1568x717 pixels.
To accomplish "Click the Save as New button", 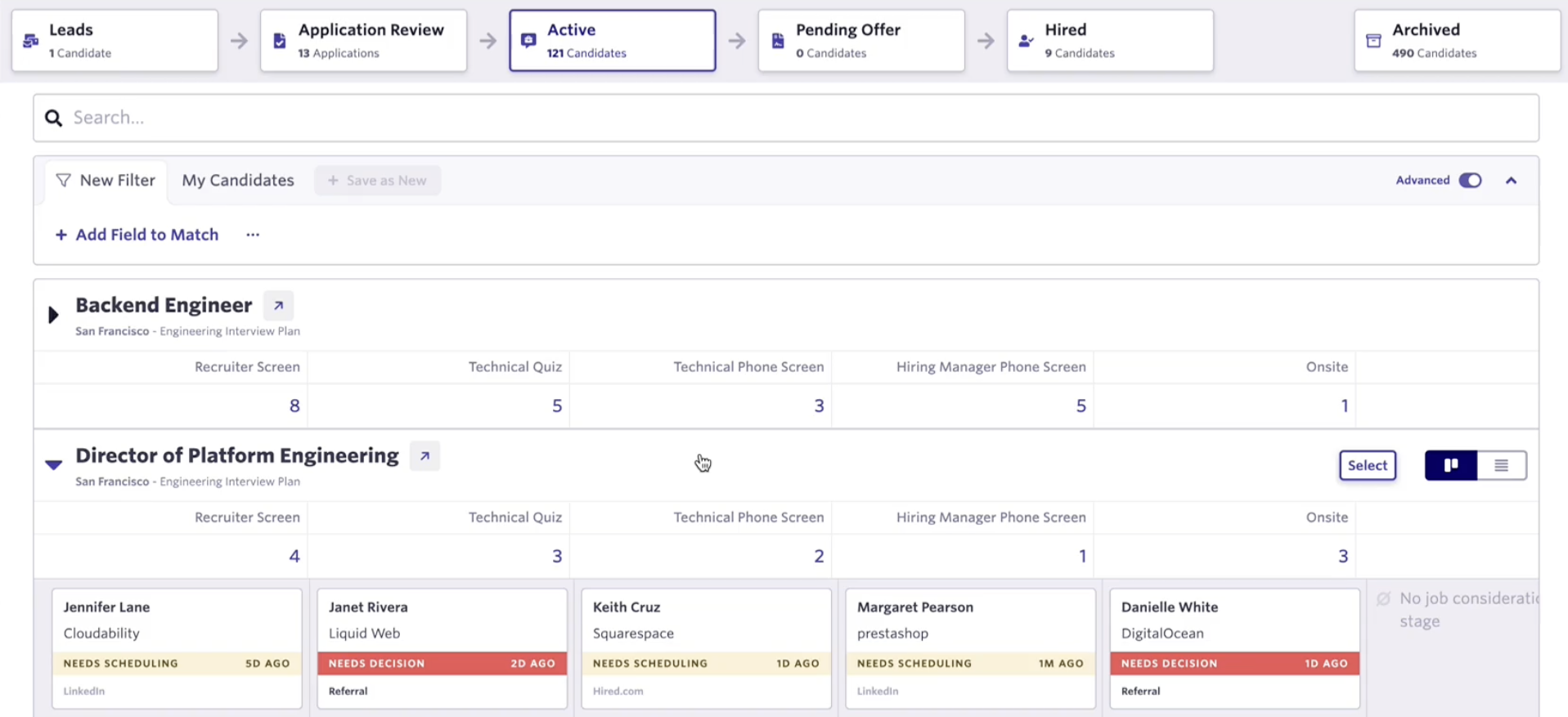I will 377,181.
